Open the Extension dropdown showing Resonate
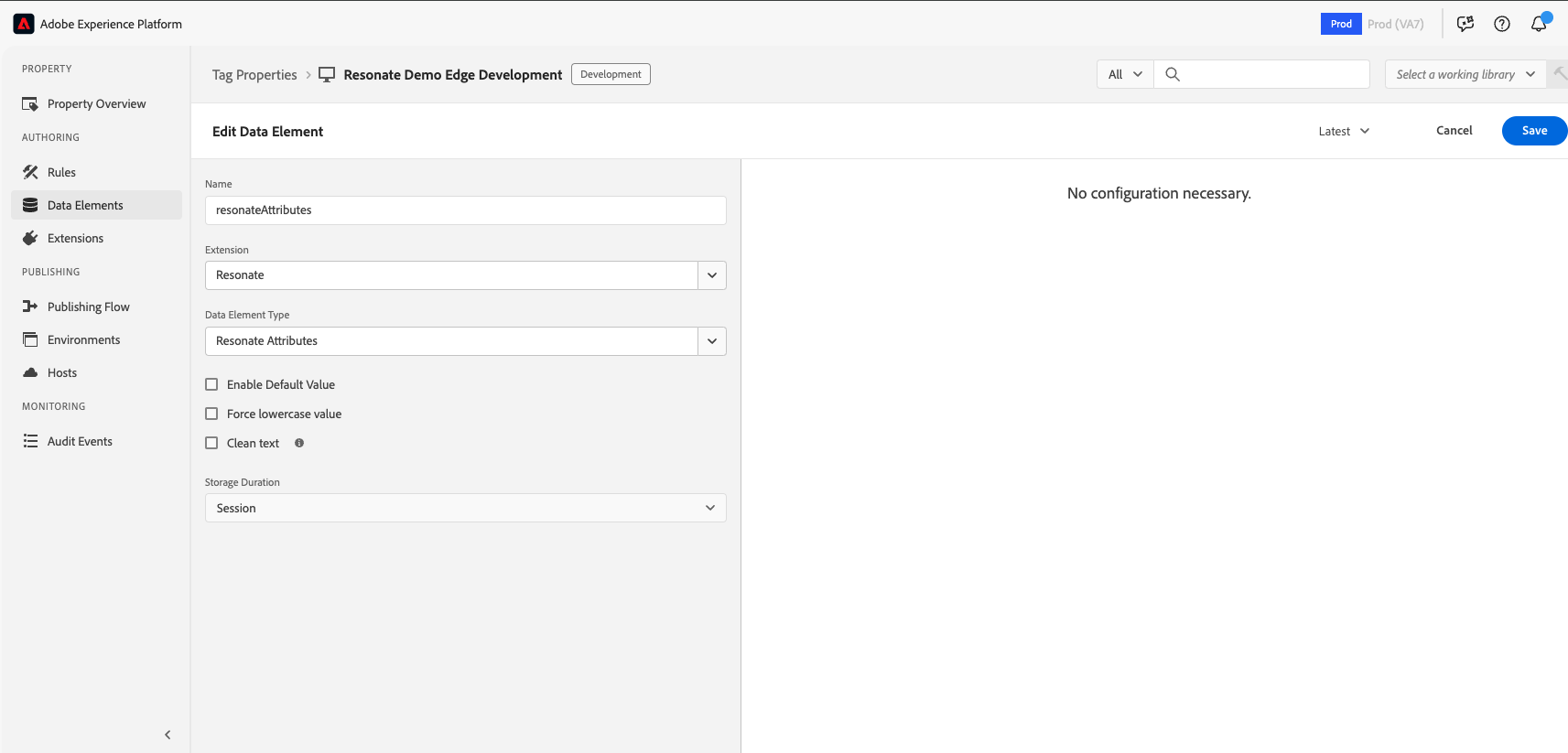 (466, 275)
